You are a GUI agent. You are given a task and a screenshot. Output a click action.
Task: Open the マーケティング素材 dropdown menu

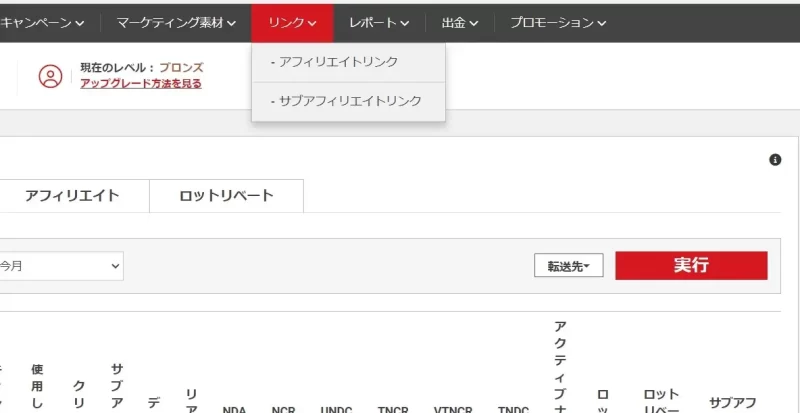176,22
